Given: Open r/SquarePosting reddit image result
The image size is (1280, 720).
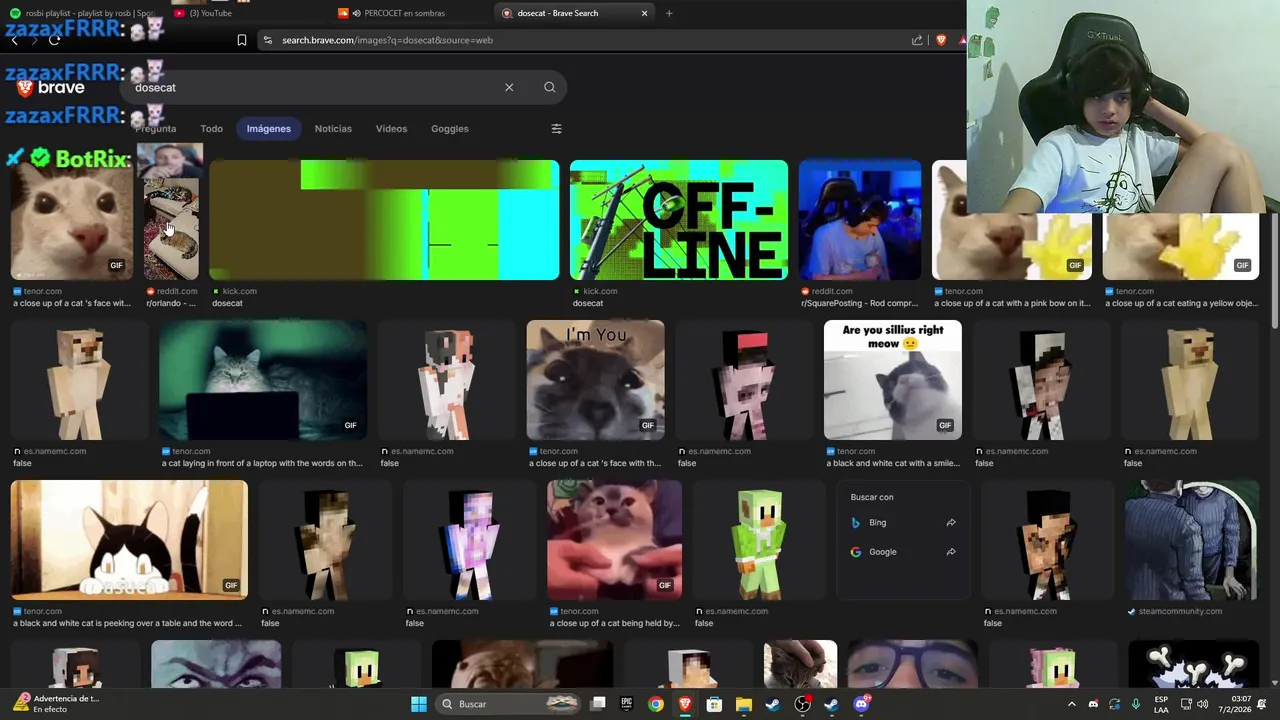Looking at the screenshot, I should [860, 220].
